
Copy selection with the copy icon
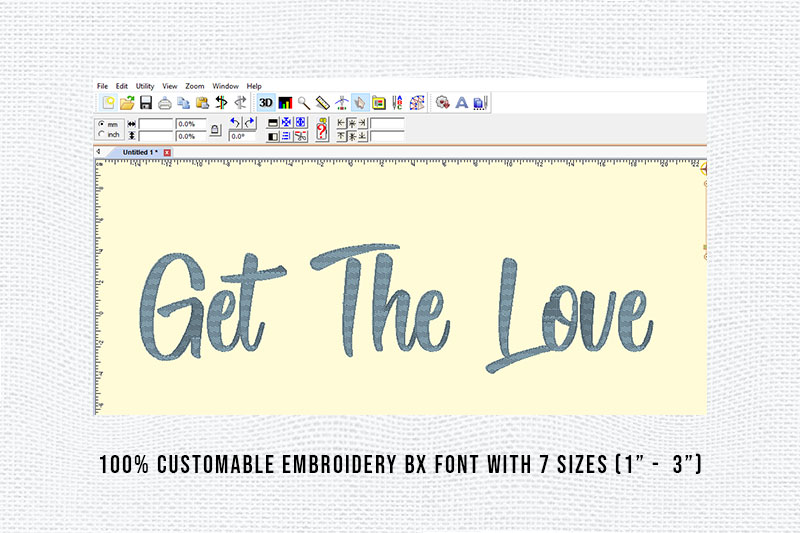[183, 103]
